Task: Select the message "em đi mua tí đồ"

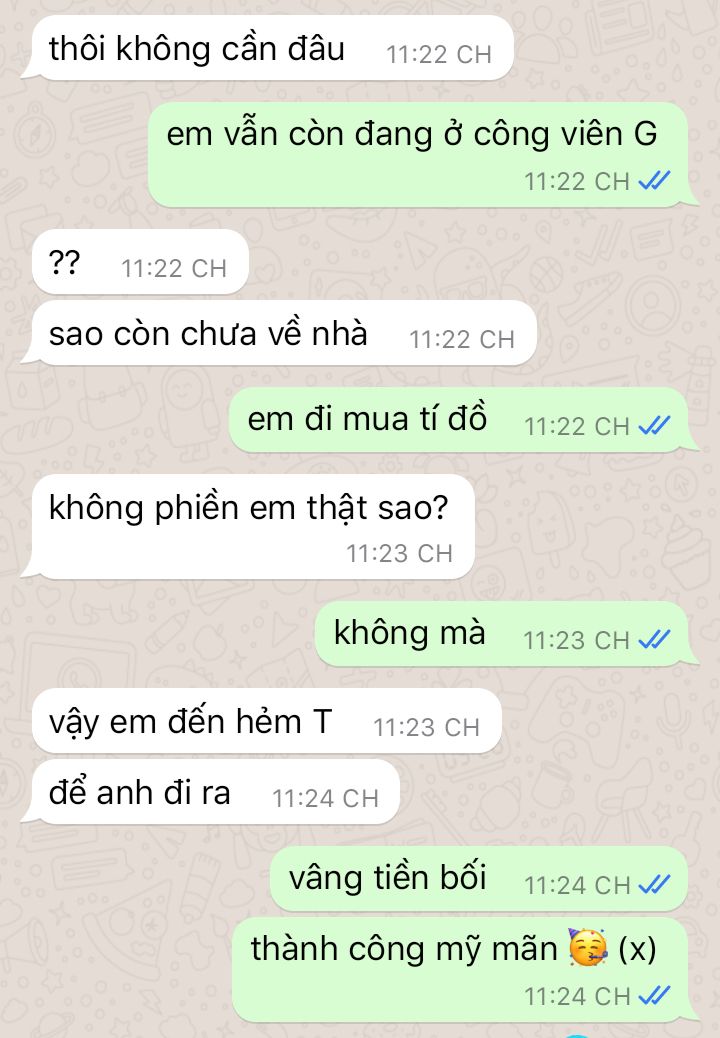Action: tap(463, 420)
